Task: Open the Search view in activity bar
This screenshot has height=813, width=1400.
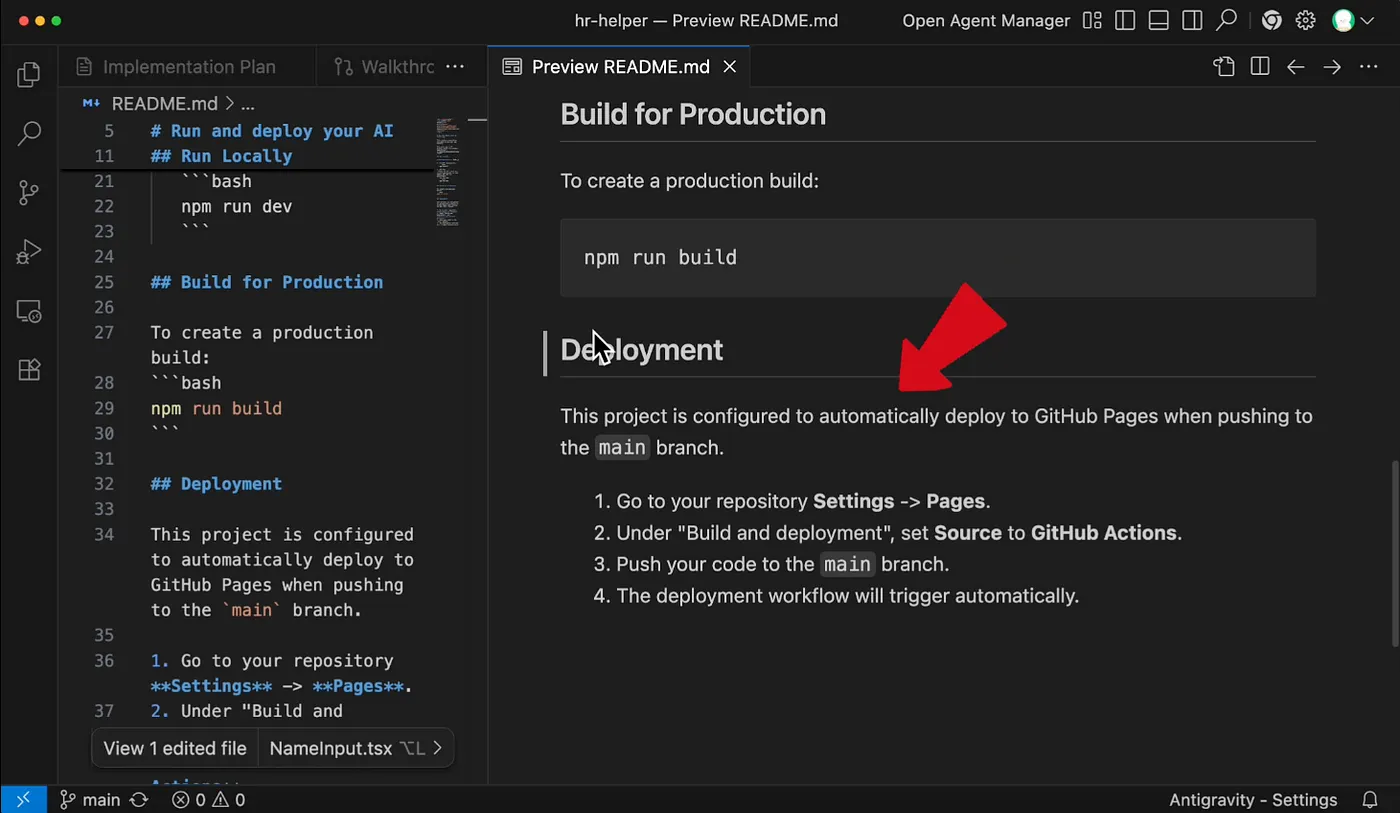Action: [x=29, y=133]
